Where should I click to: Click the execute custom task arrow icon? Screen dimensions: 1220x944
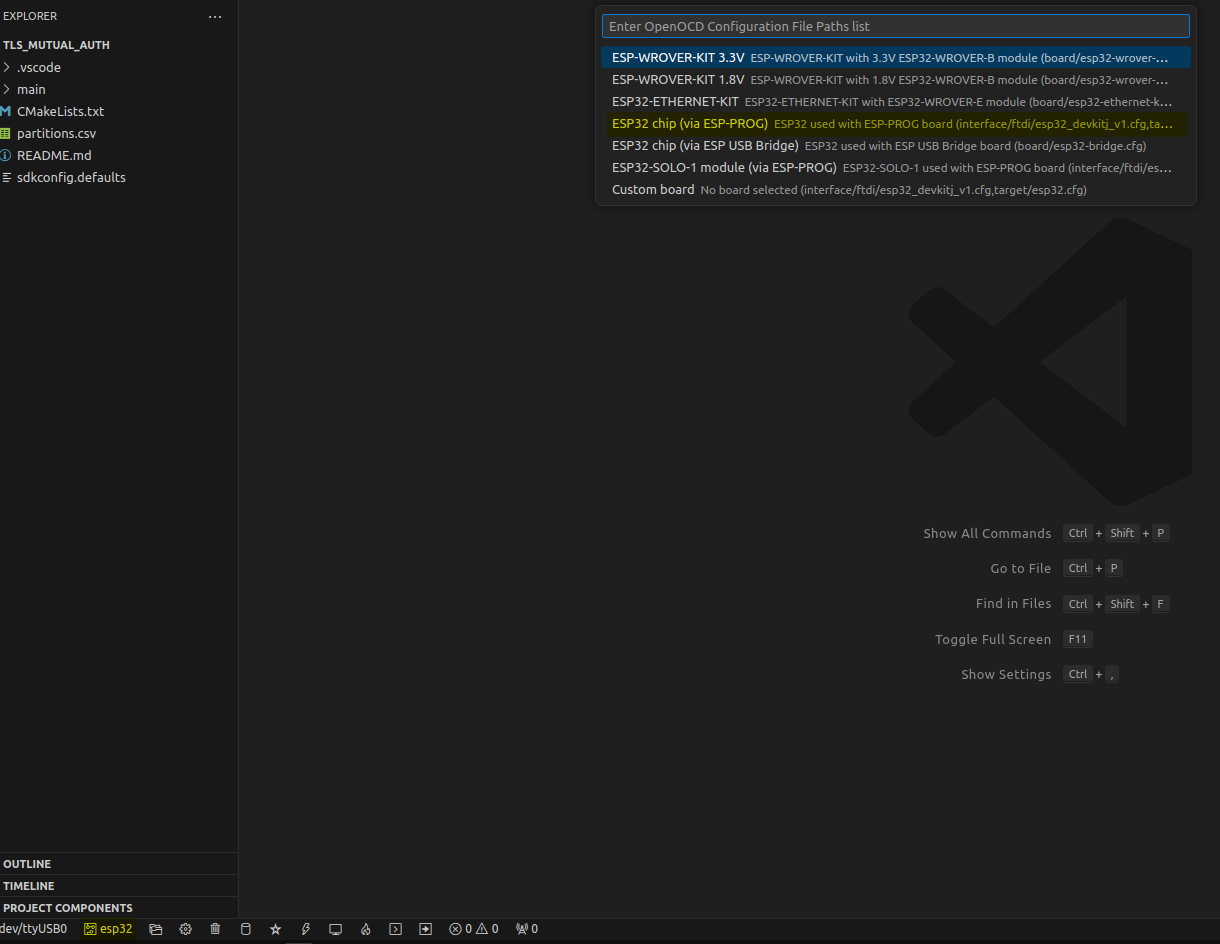coord(426,929)
